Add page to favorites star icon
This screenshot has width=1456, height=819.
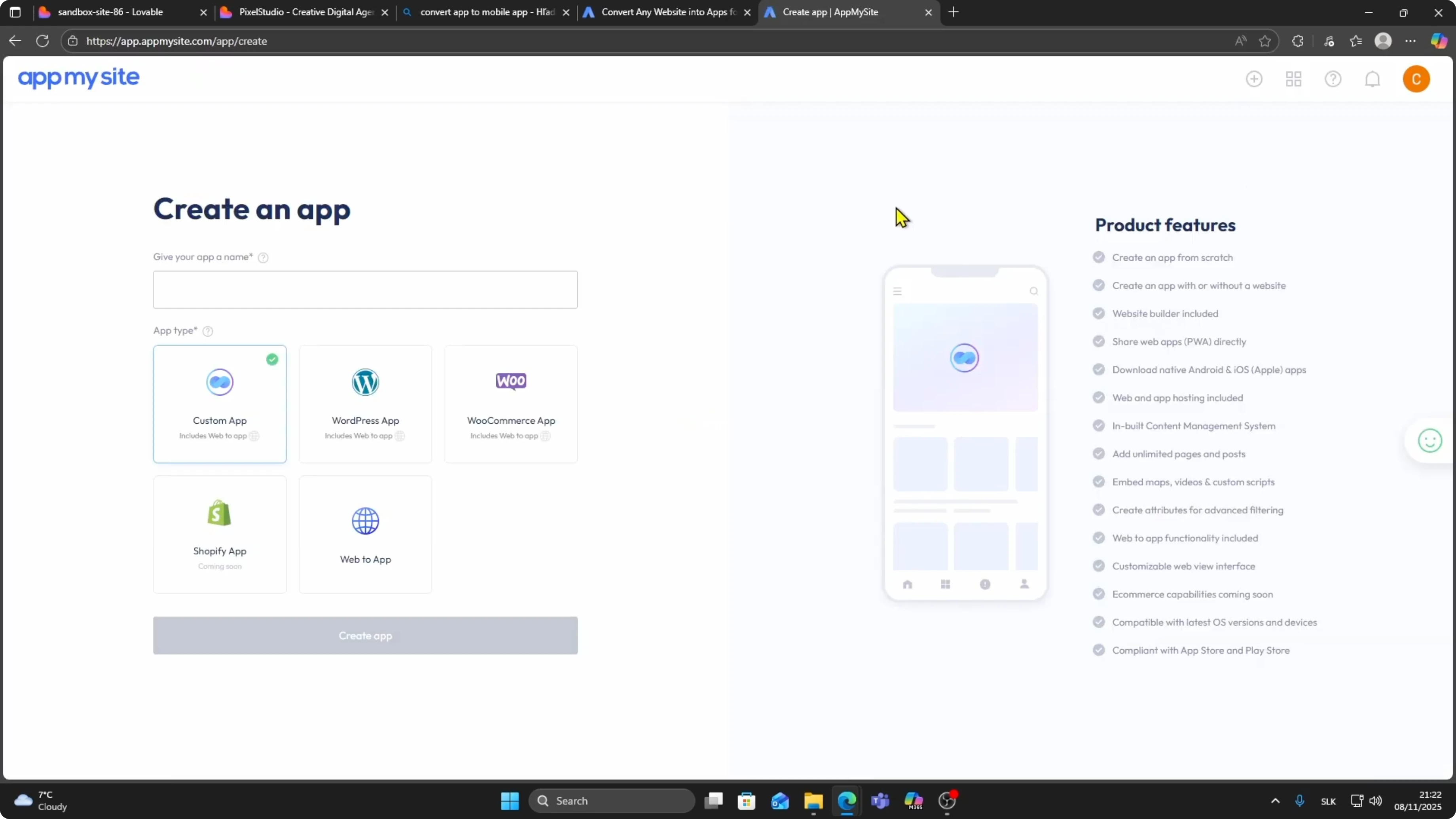[x=1265, y=41]
